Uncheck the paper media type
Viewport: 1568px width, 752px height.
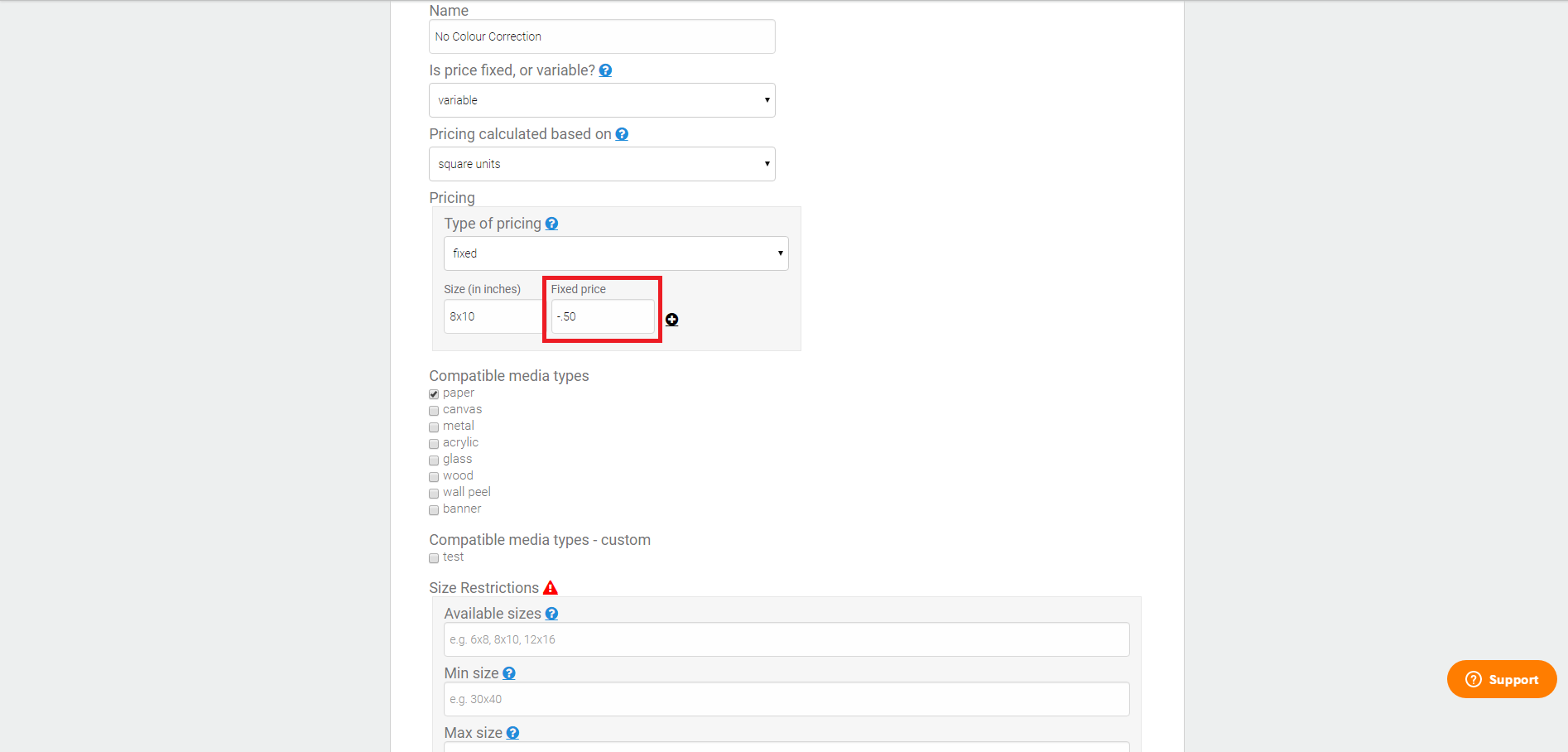tap(434, 394)
